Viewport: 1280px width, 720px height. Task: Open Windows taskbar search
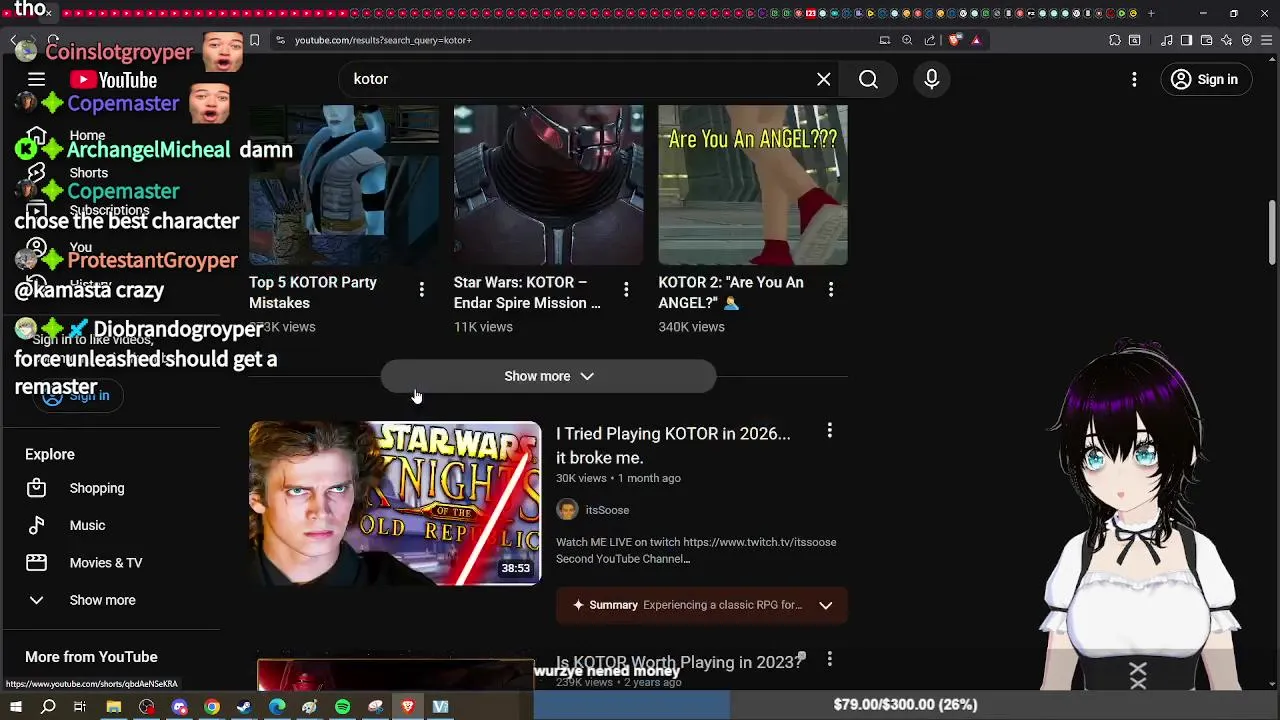[48, 707]
